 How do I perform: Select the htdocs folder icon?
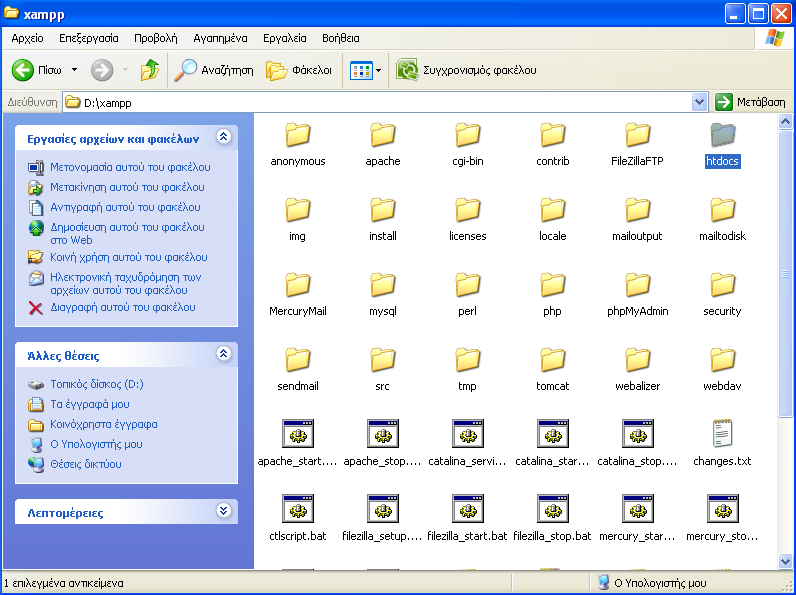722,135
